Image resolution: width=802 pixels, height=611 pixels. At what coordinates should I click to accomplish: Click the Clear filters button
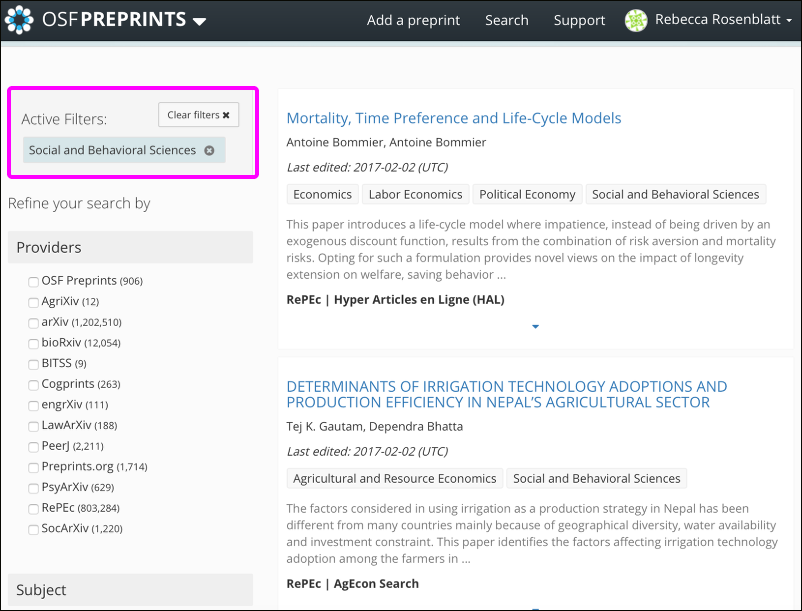(198, 115)
